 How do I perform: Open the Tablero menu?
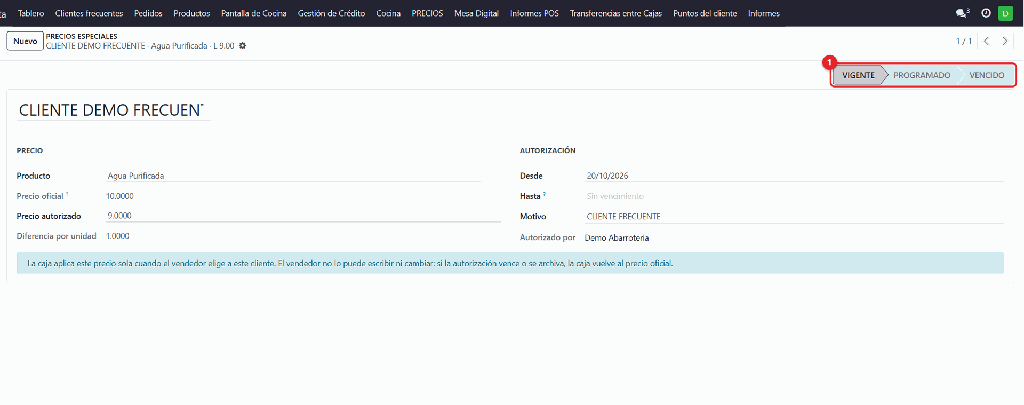pyautogui.click(x=31, y=13)
